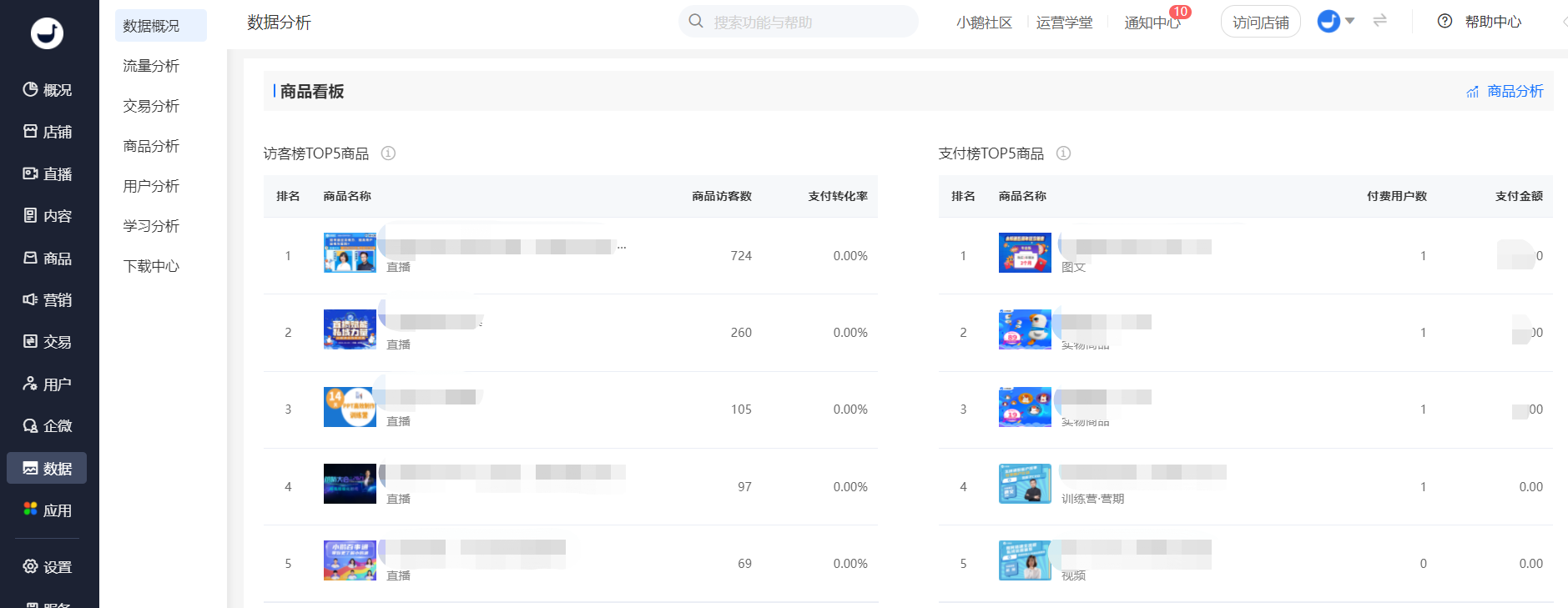Focus the 搜索功能与帮助 search field
1568x608 pixels.
(799, 22)
